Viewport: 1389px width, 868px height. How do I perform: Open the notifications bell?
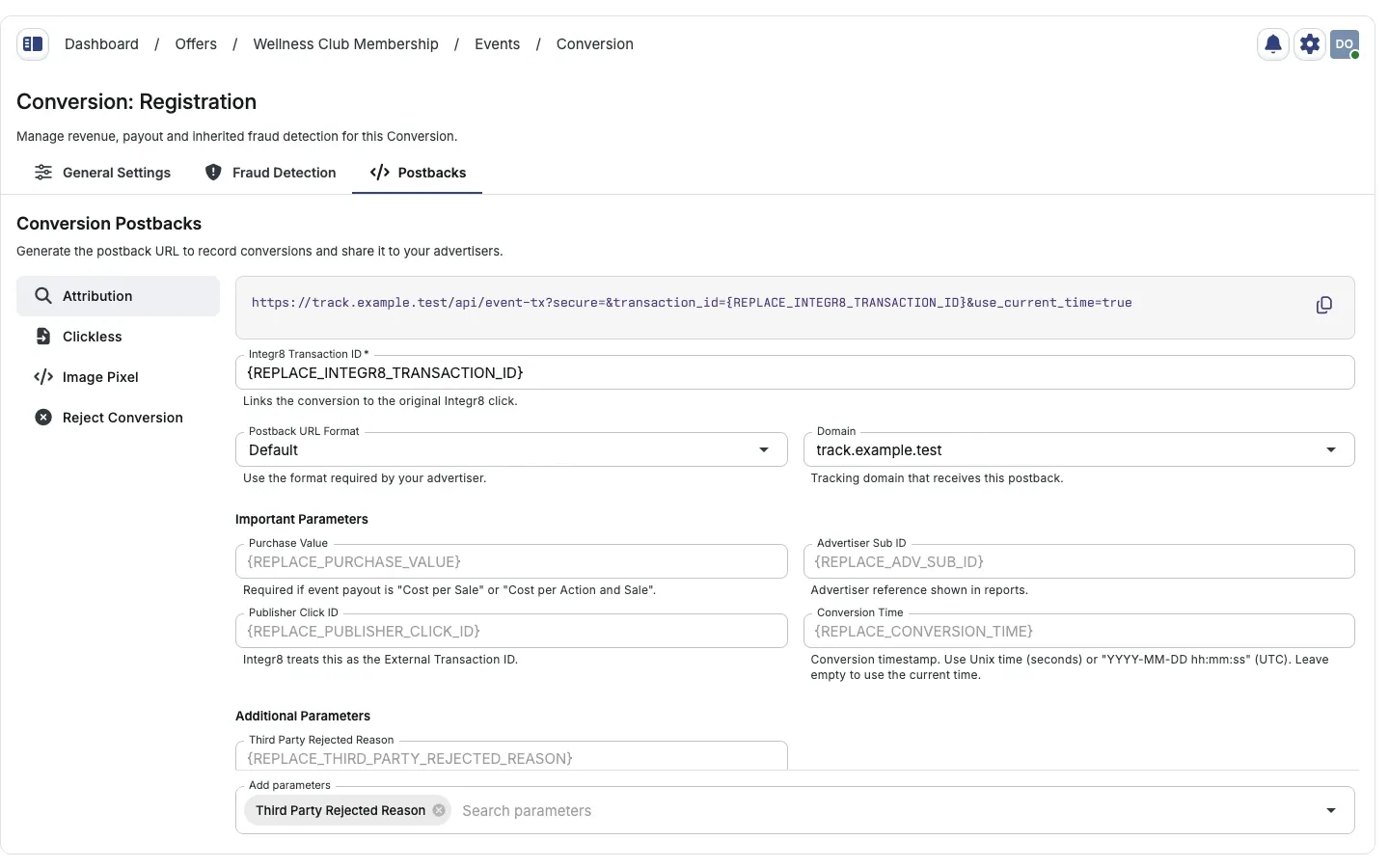[1273, 43]
